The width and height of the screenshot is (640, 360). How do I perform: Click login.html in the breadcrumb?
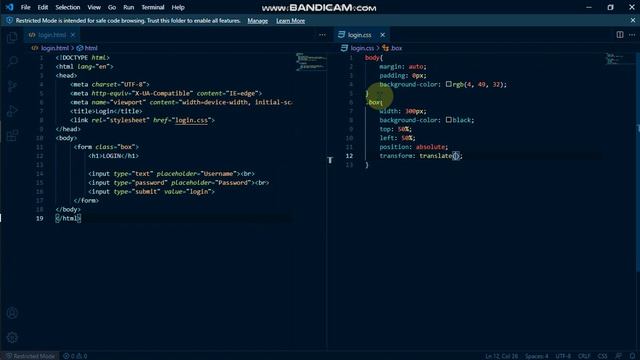(55, 48)
